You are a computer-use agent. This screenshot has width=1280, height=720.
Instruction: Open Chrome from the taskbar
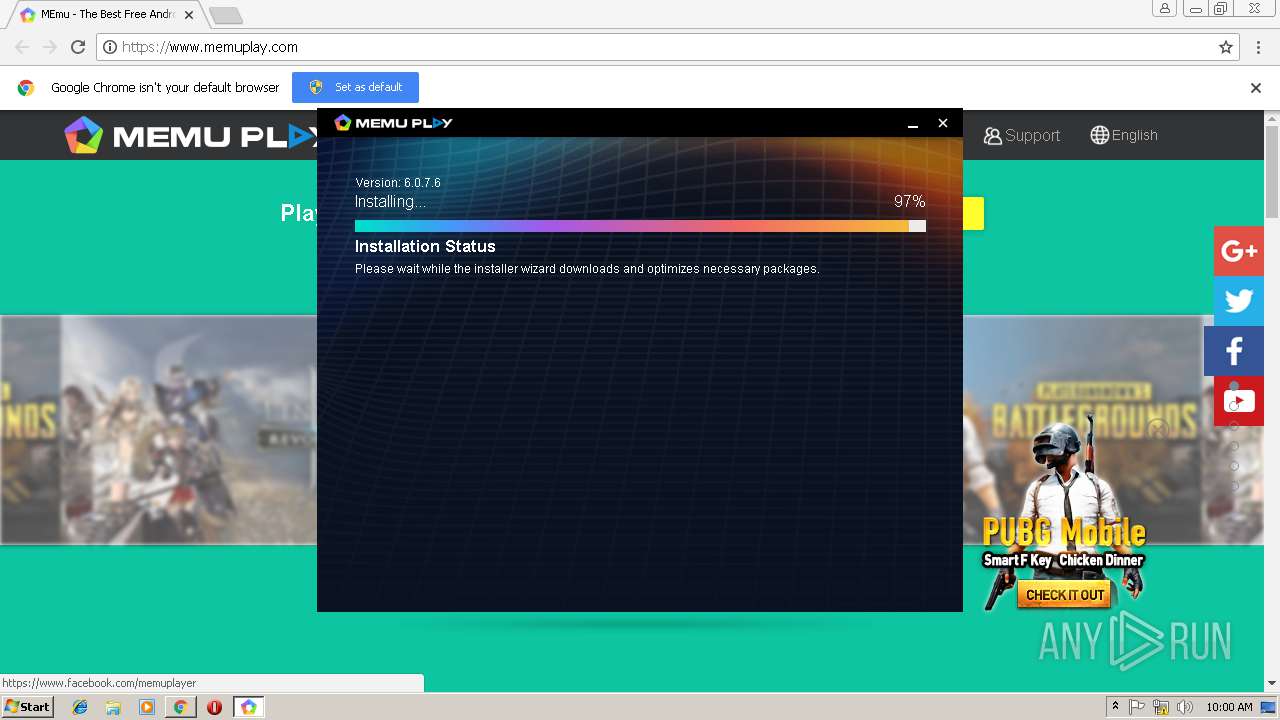tap(180, 707)
